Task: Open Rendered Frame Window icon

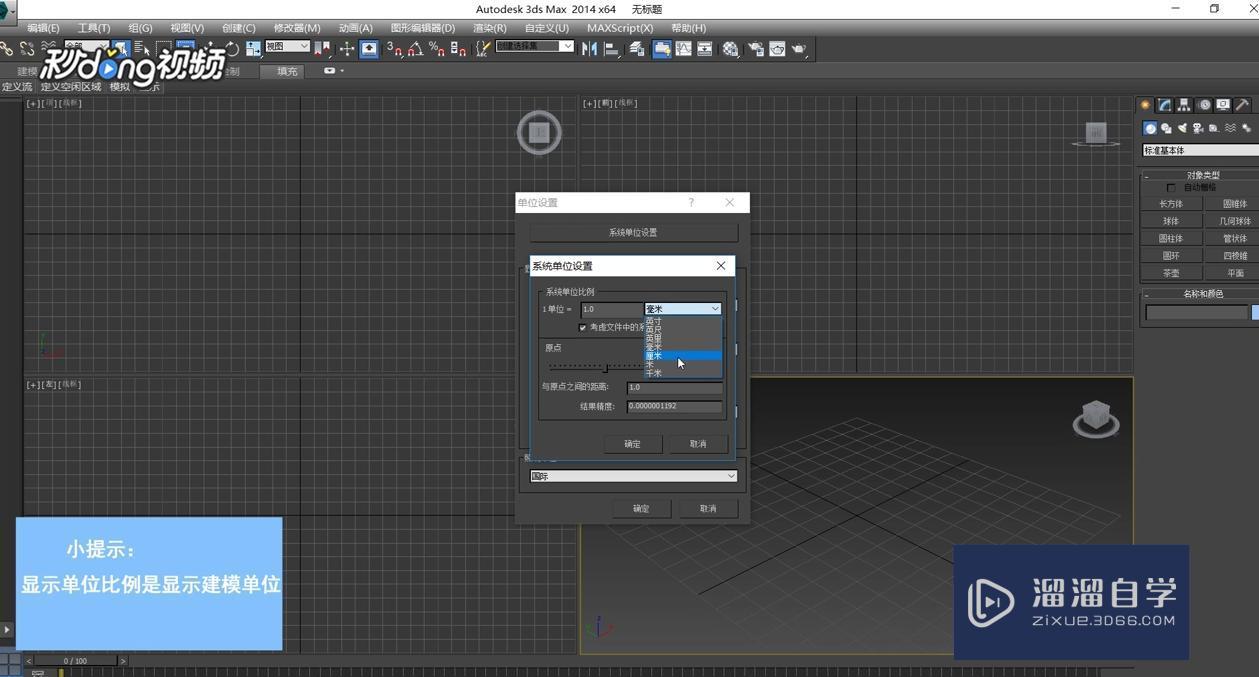Action: pos(777,48)
